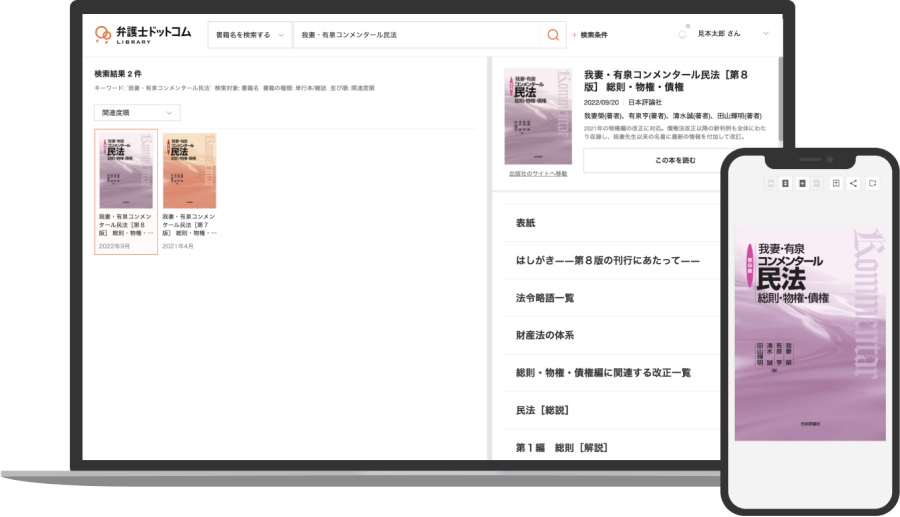Click 第7版 result title text

(x=189, y=225)
